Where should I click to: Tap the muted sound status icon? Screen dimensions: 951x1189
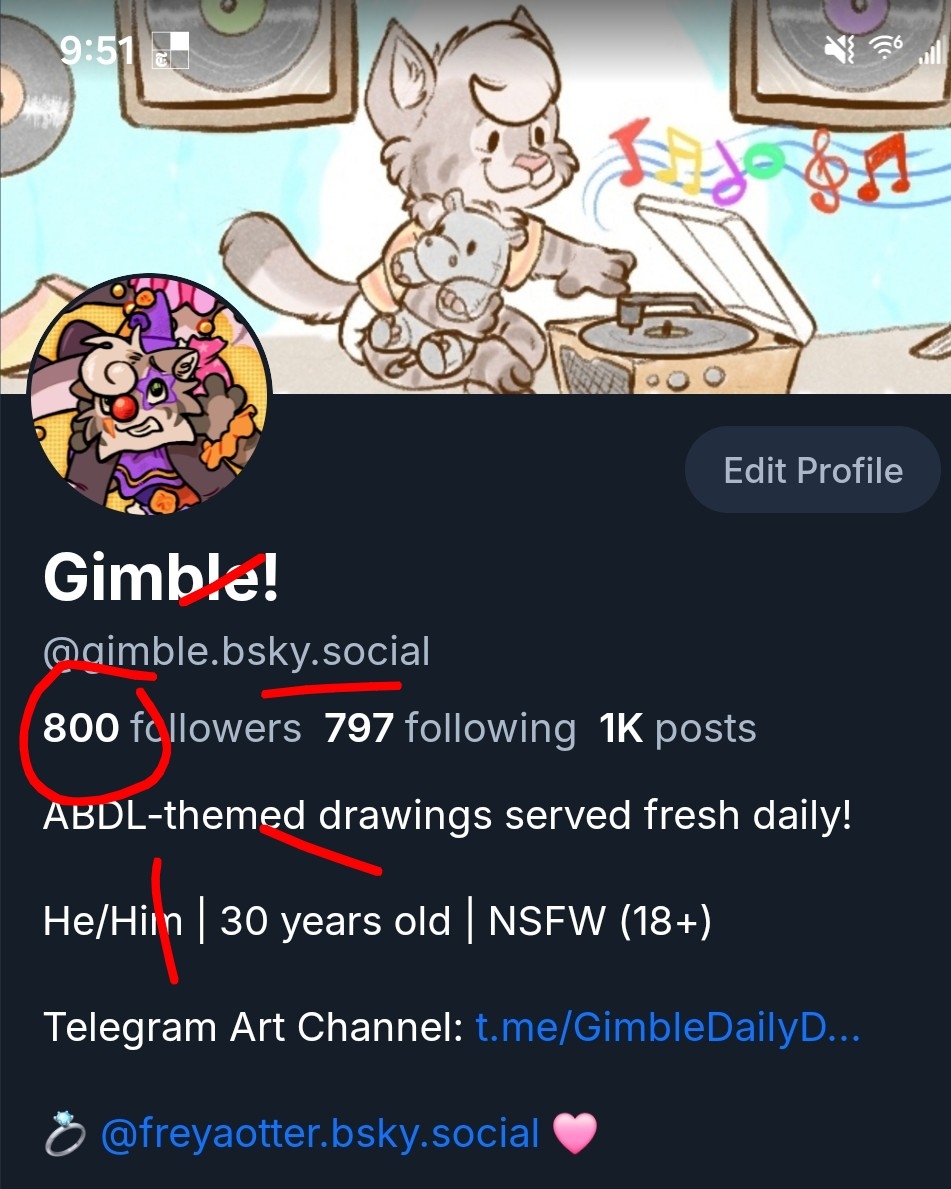pos(840,49)
